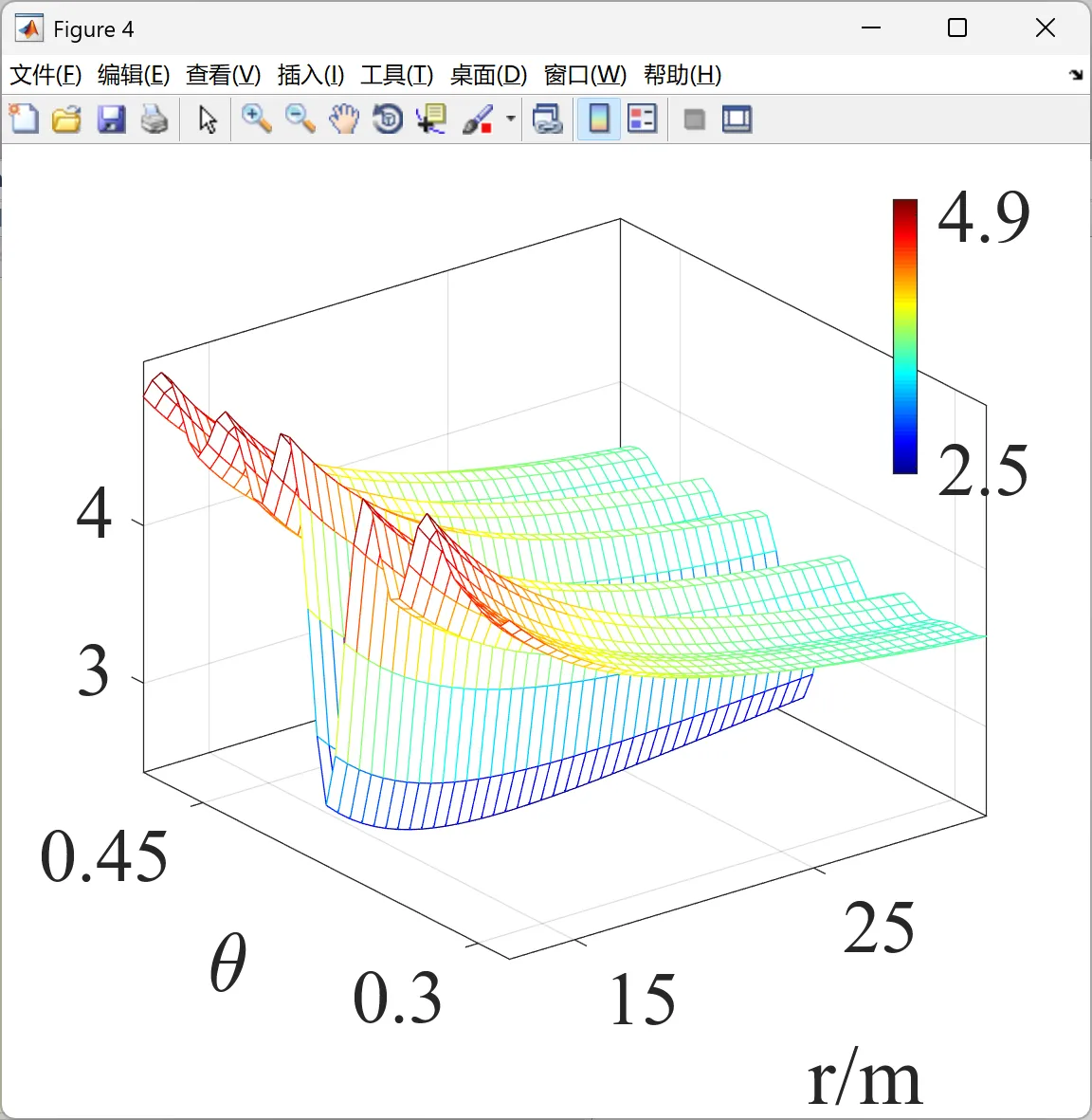Open the 帮助(H) menu
The image size is (1092, 1120).
pyautogui.click(x=682, y=75)
